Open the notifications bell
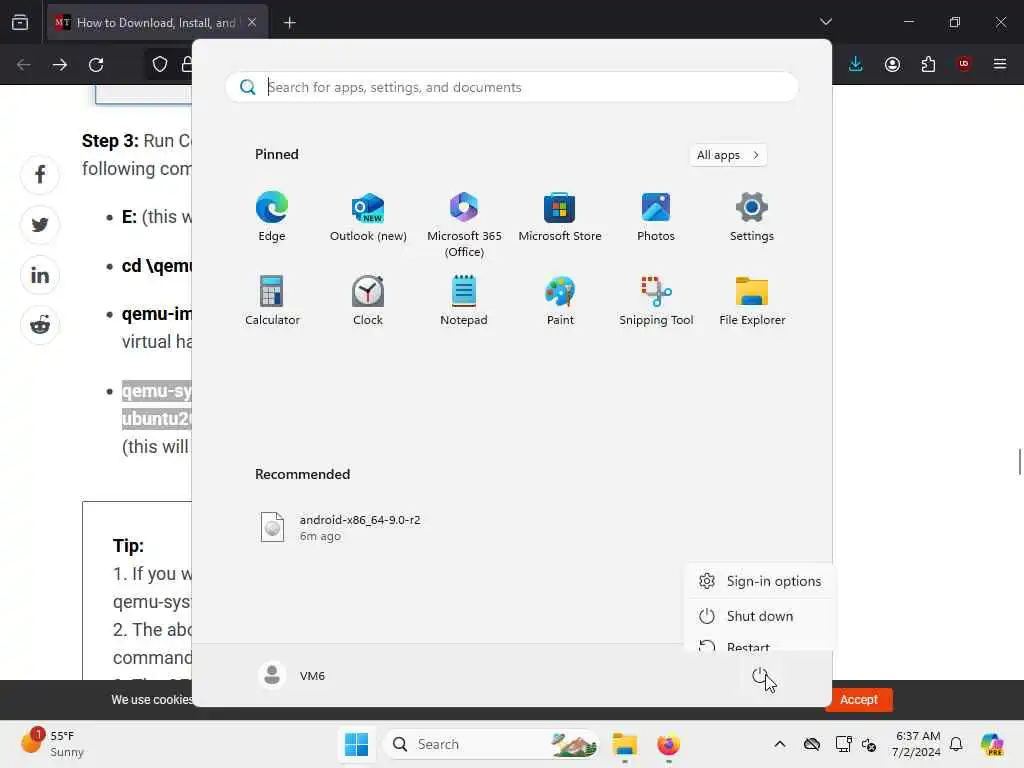Screen dimensions: 1024x768 pos(956,744)
